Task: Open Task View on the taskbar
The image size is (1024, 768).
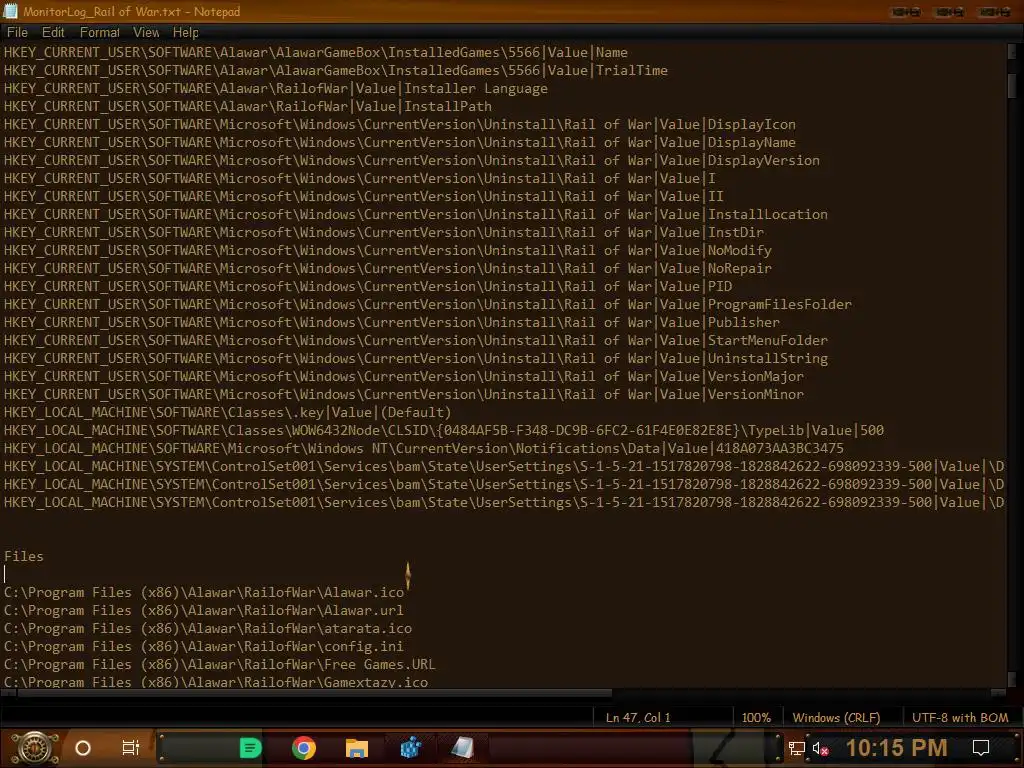Action: pos(131,748)
